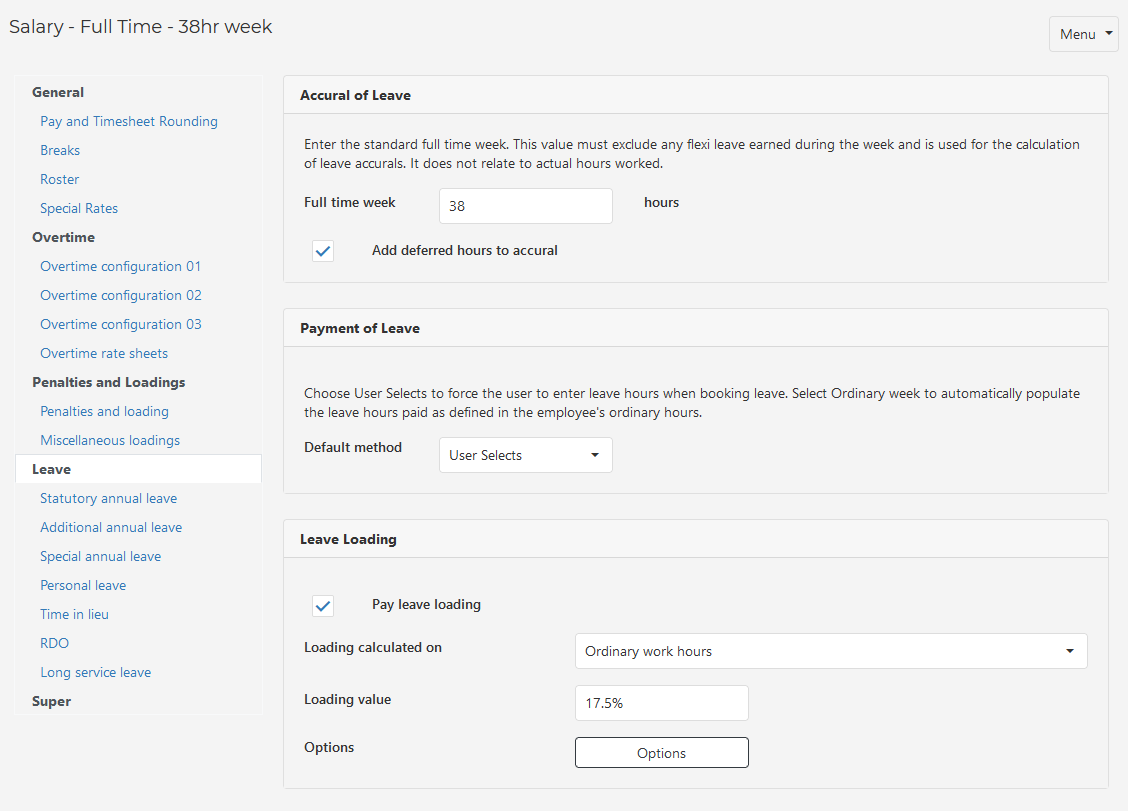Toggle Add deferred hours to accrual checkbox
Image resolution: width=1128 pixels, height=811 pixels.
click(x=323, y=251)
